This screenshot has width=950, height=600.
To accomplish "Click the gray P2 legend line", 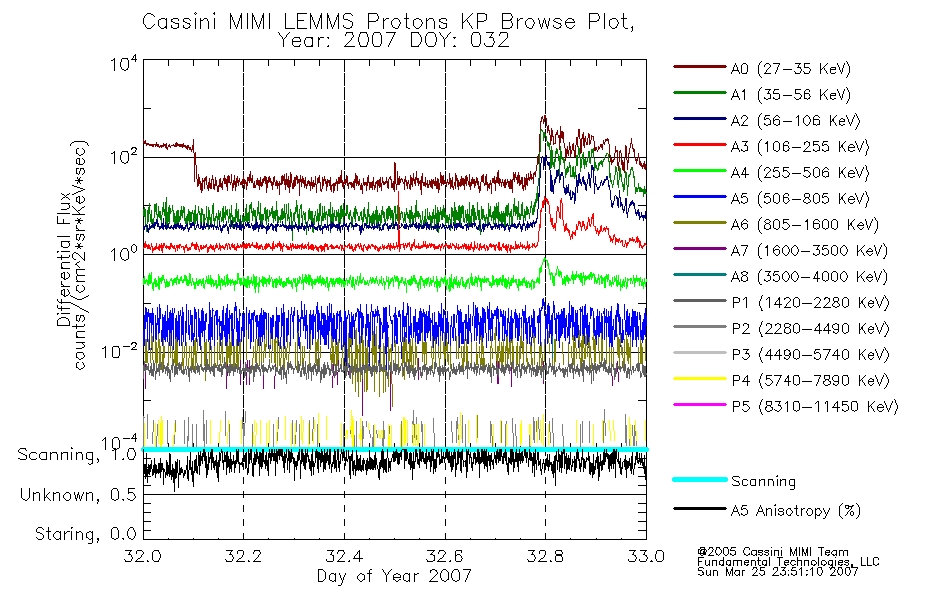I will (699, 327).
